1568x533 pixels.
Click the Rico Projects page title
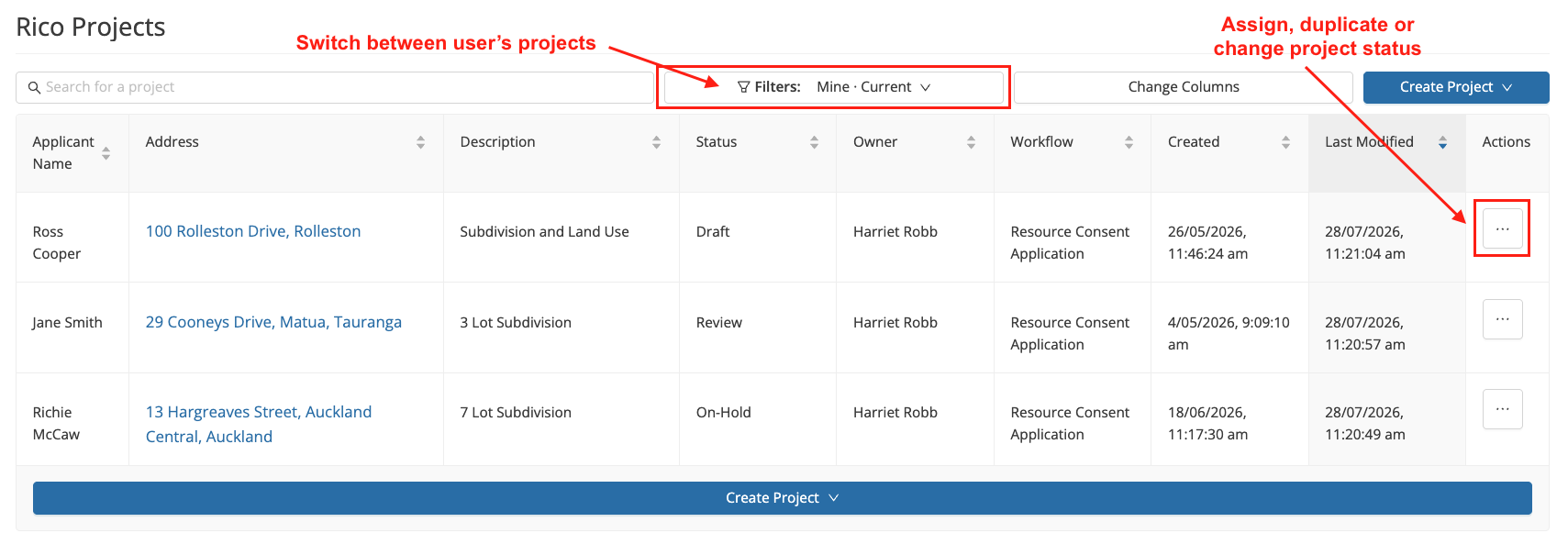[x=91, y=28]
